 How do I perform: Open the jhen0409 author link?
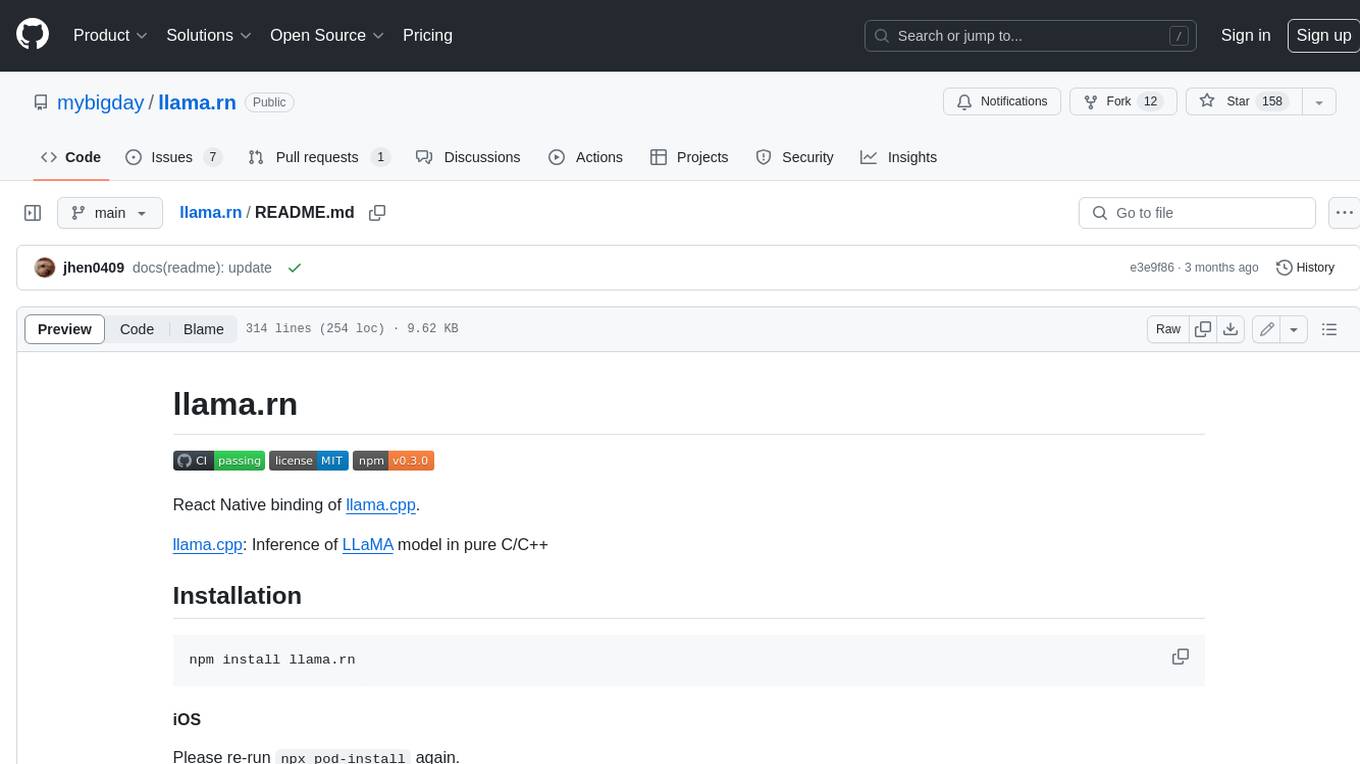(x=93, y=268)
